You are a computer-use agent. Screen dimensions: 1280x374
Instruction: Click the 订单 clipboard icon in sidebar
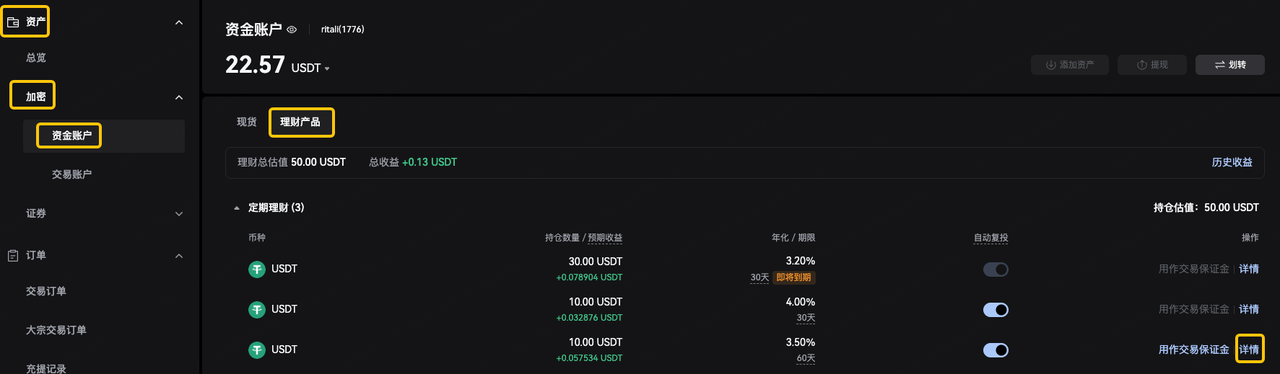(13, 255)
